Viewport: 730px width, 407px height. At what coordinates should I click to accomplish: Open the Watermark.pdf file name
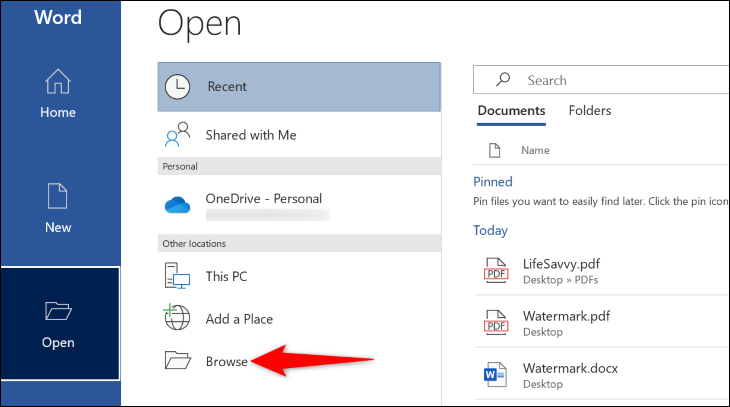[566, 316]
